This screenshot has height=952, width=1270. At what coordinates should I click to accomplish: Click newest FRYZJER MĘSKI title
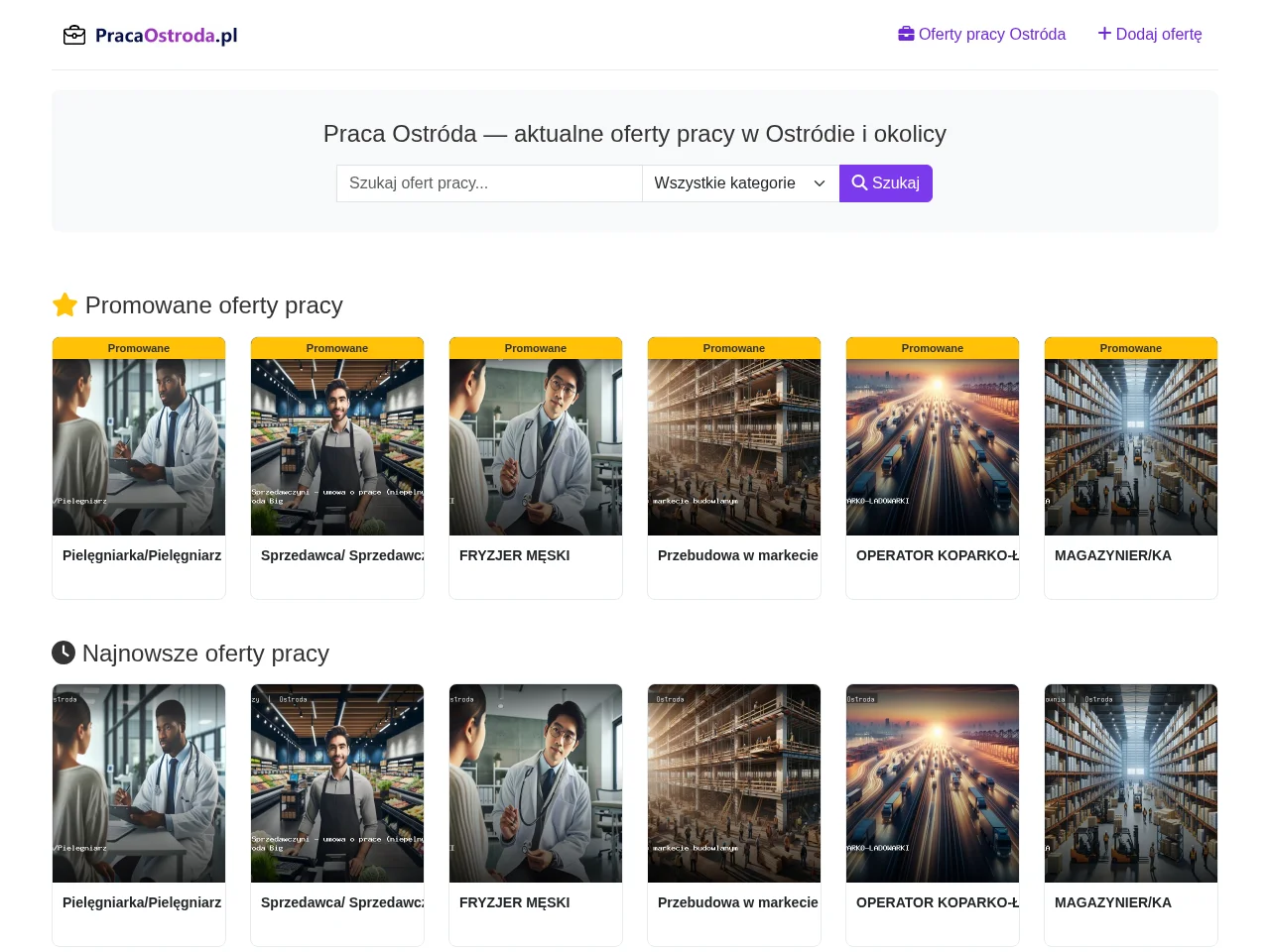coord(515,902)
